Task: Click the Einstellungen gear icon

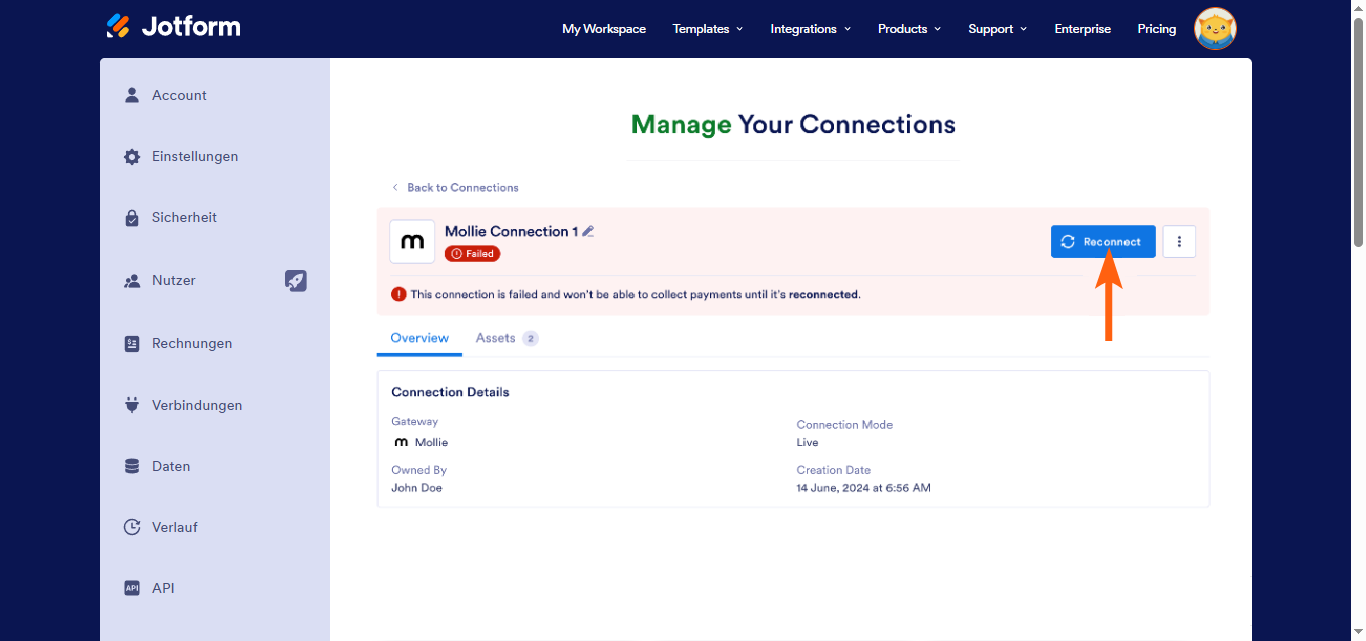Action: 131,157
